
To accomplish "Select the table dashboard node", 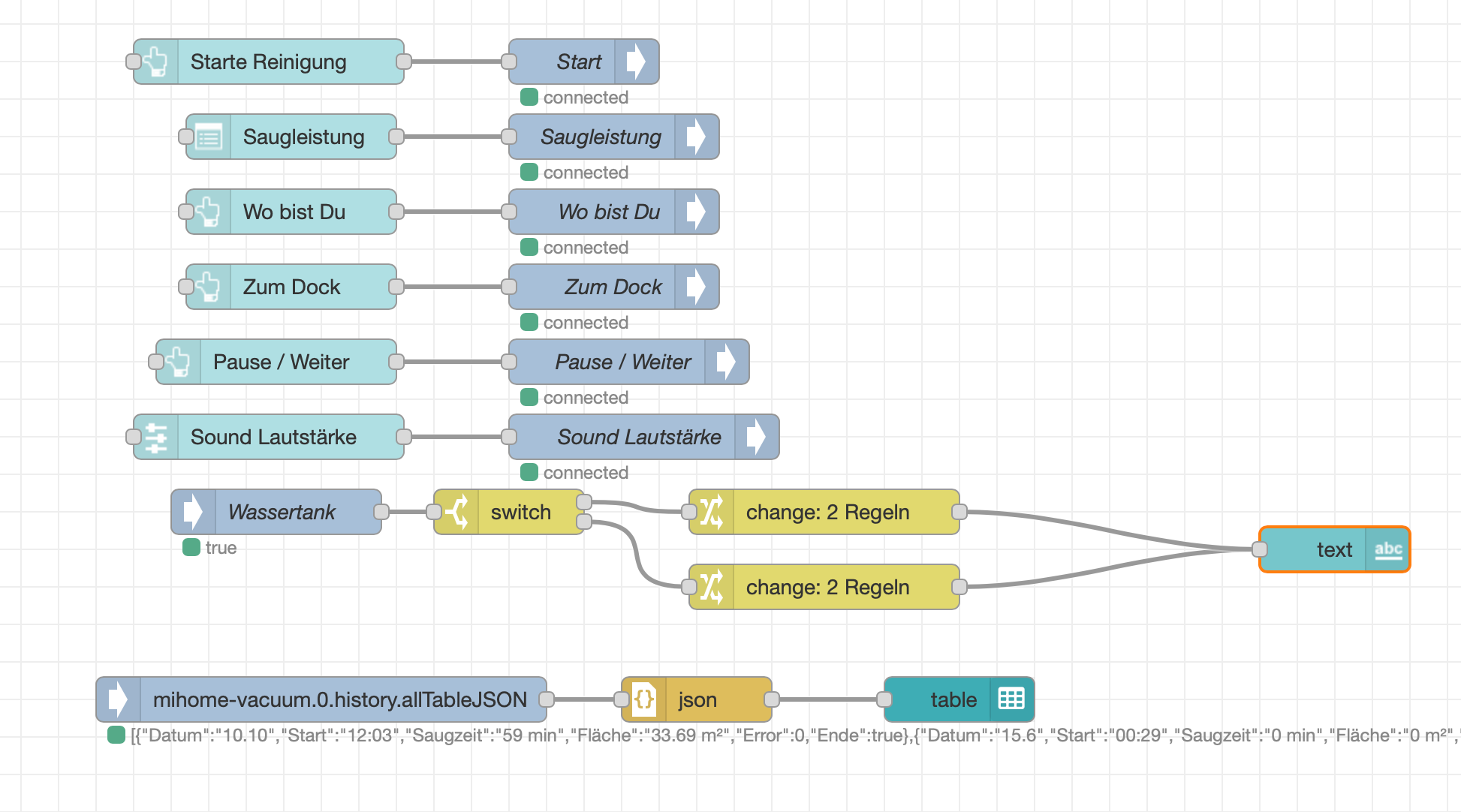I will click(959, 699).
